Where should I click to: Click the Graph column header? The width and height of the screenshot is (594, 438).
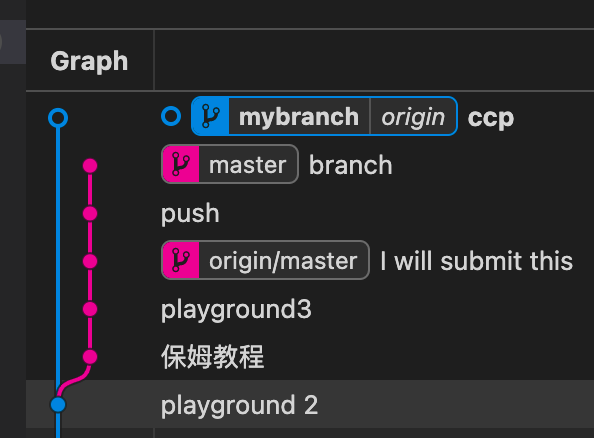tap(89, 61)
